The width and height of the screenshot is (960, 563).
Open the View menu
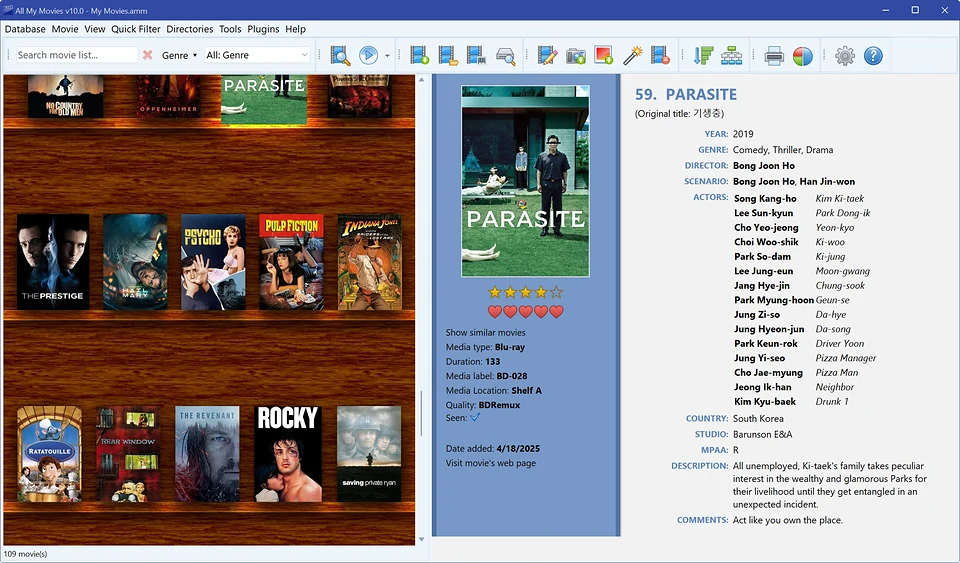click(95, 29)
